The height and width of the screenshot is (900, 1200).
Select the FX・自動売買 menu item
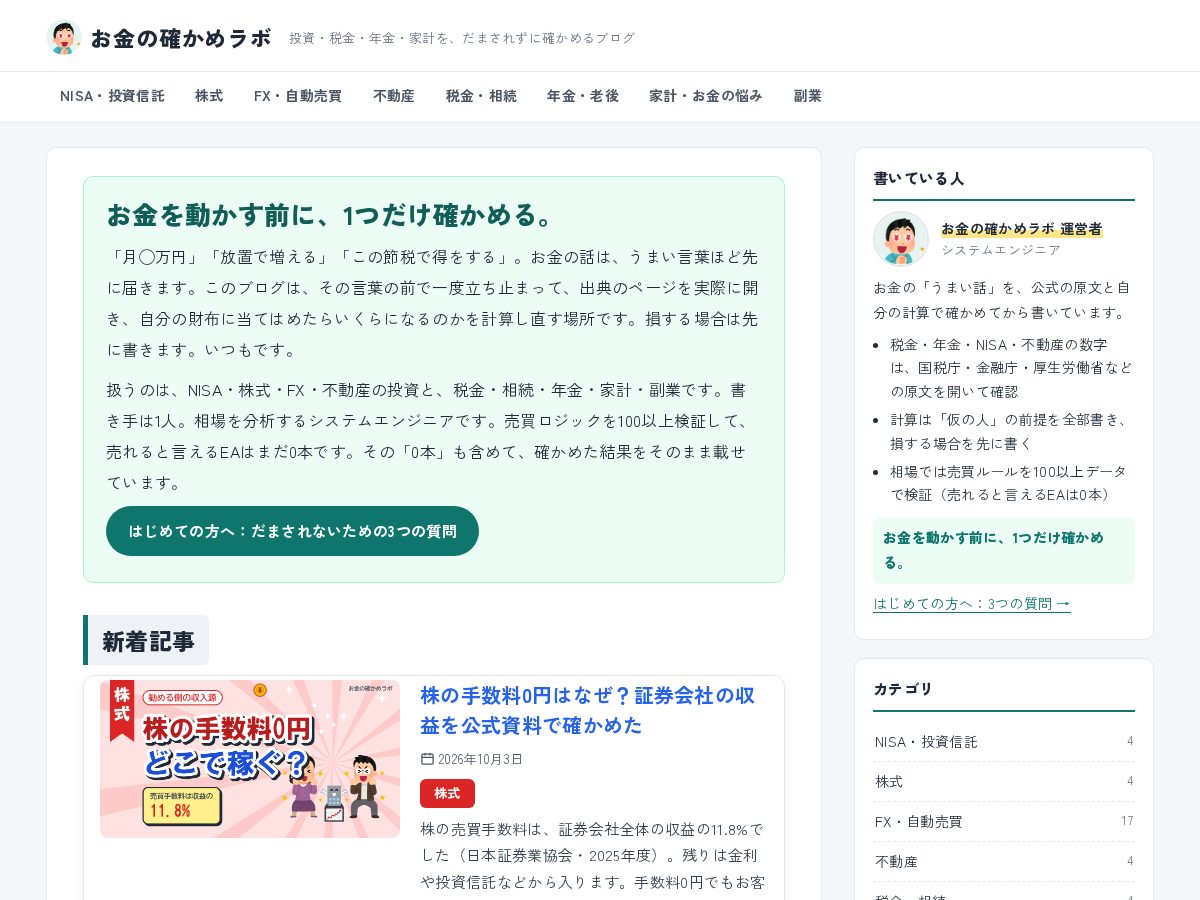[x=298, y=96]
